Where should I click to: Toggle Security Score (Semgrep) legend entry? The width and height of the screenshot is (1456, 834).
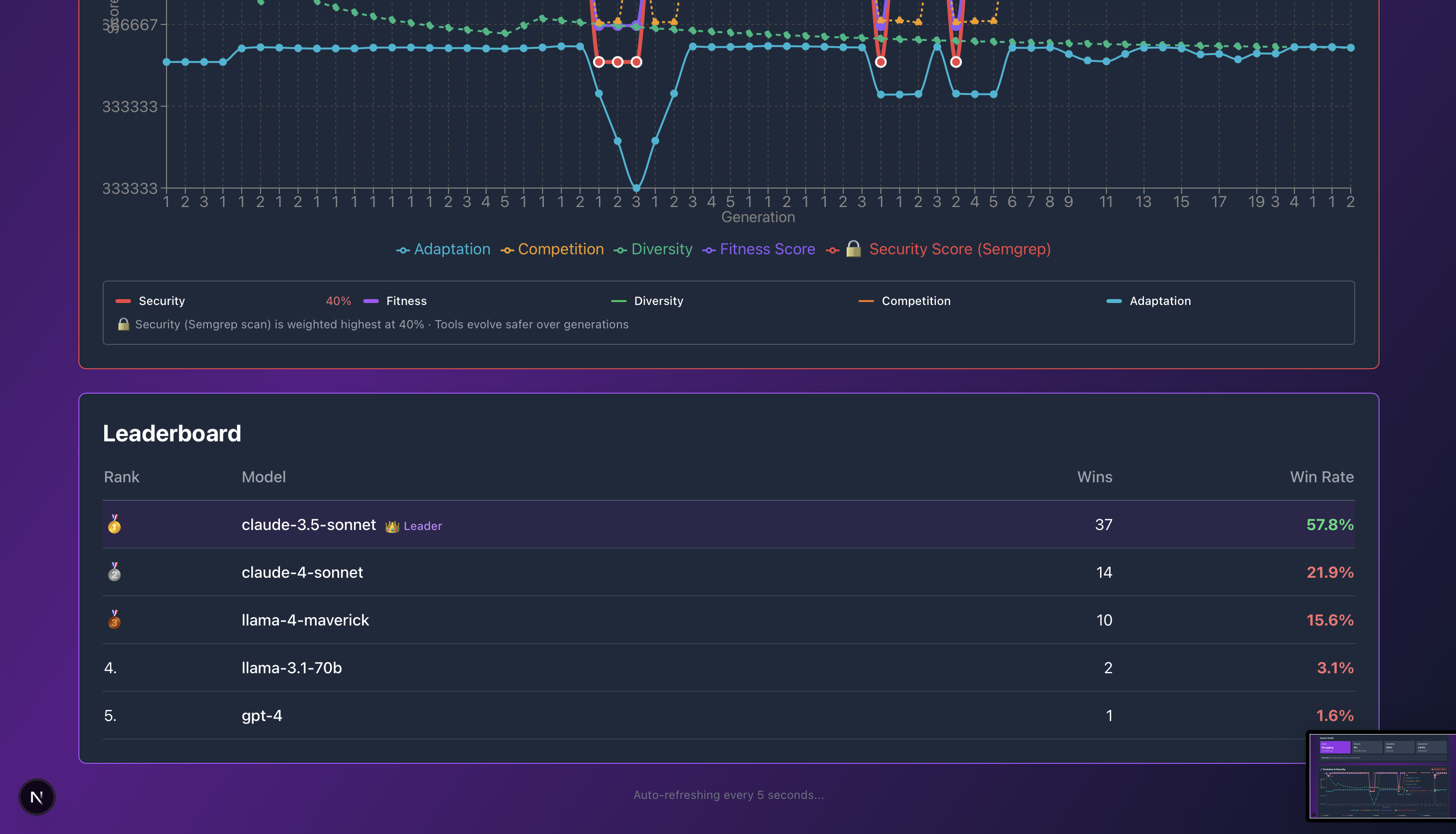[x=960, y=249]
